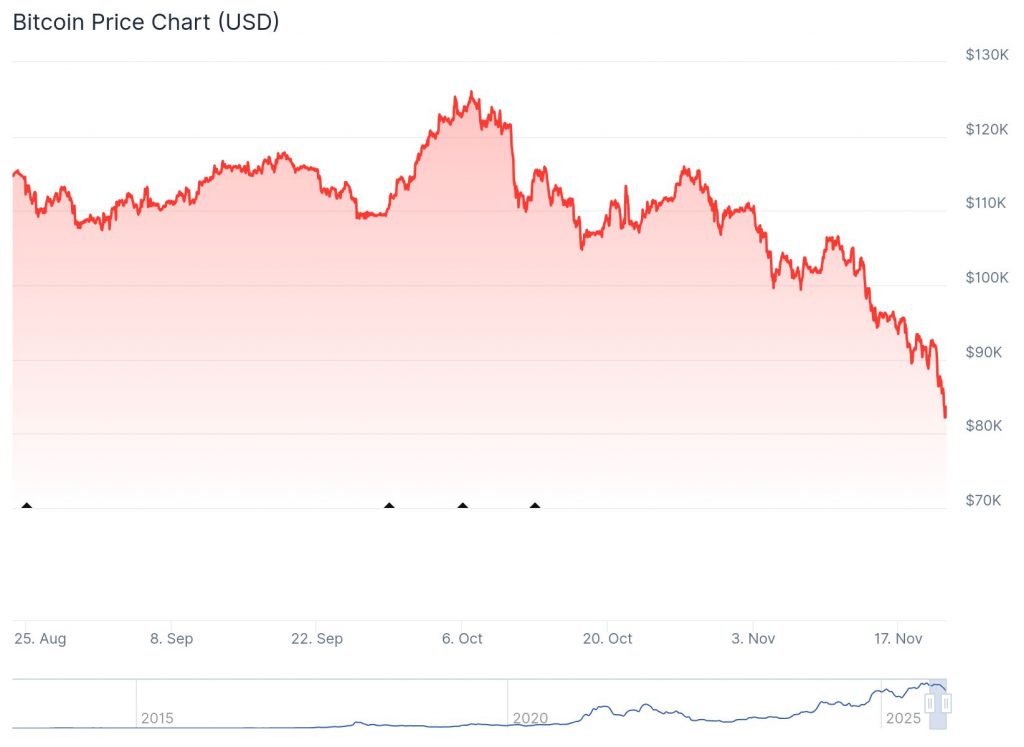This screenshot has height=747, width=1024.
Task: Click the Bitcoin Price Chart (USD) title
Action: point(146,21)
